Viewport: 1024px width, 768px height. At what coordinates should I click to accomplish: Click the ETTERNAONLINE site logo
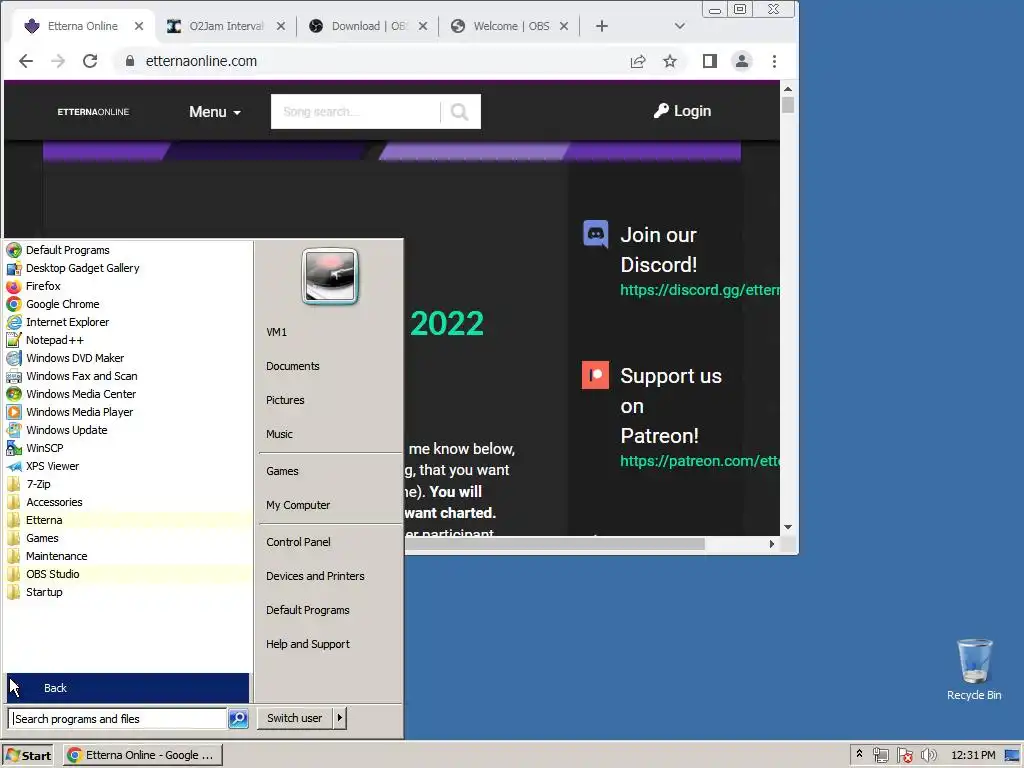93,112
